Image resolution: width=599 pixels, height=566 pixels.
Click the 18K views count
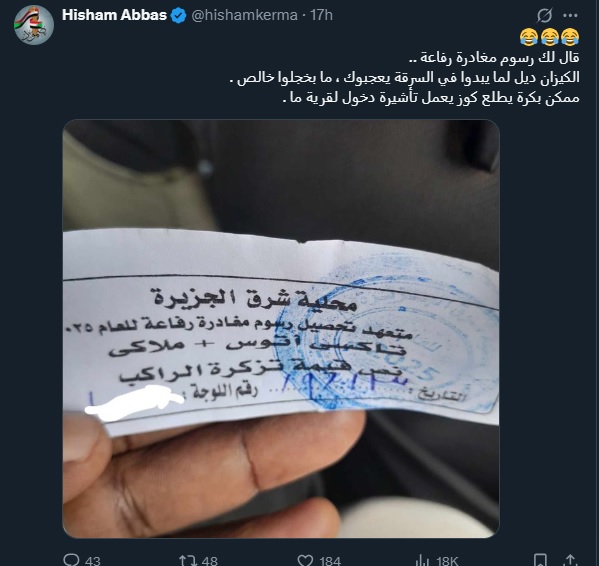[x=447, y=561]
